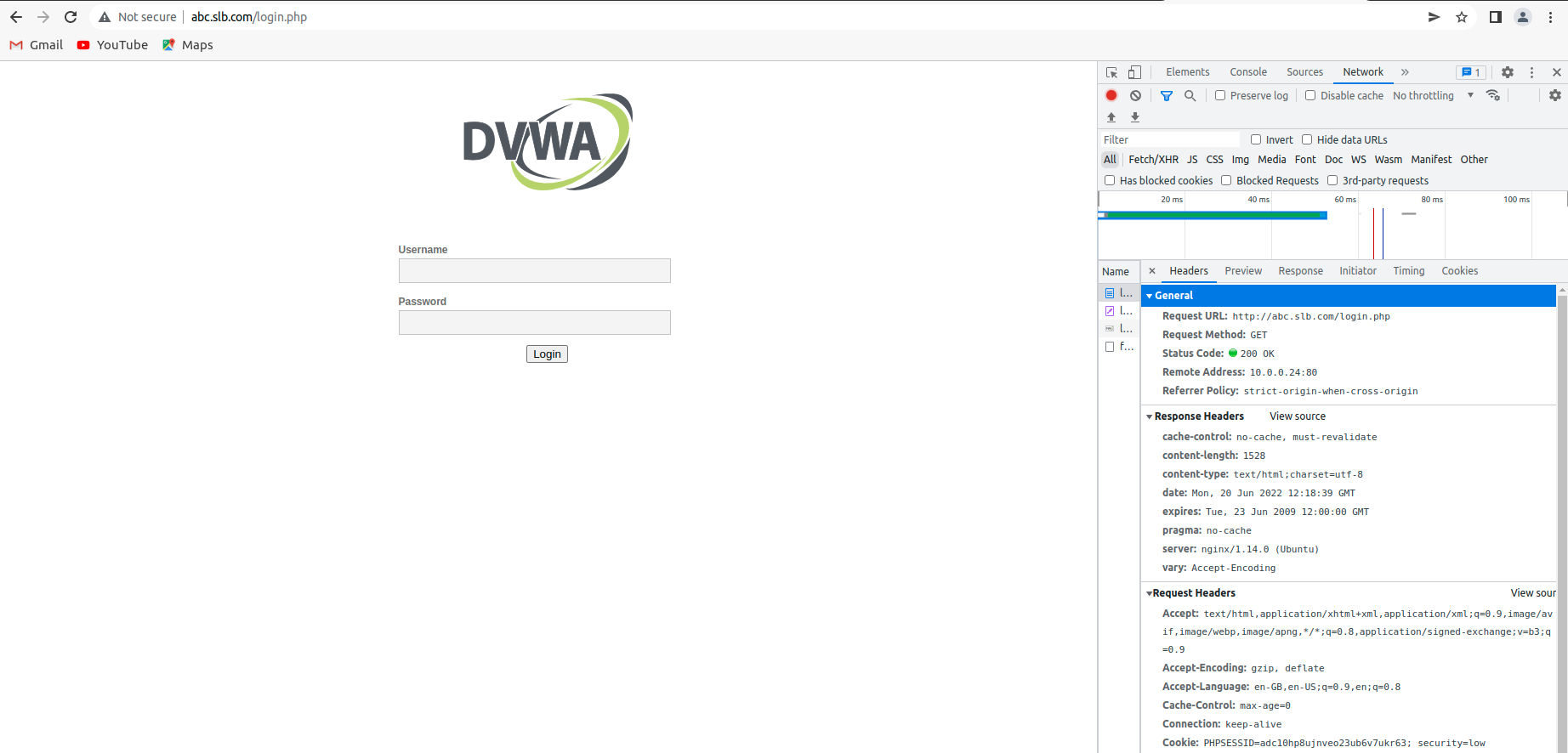Switch to the Sources tab
Viewport: 1568px width, 753px height.
[x=1304, y=72]
